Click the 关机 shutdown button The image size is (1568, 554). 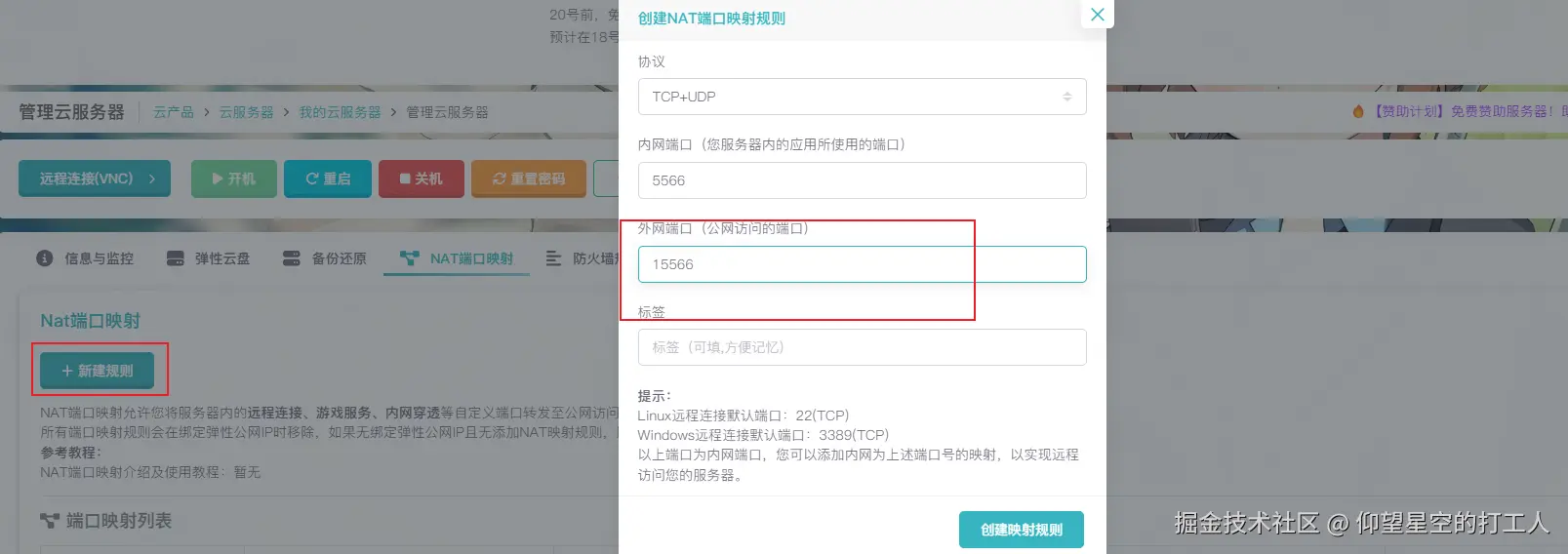pyautogui.click(x=422, y=178)
